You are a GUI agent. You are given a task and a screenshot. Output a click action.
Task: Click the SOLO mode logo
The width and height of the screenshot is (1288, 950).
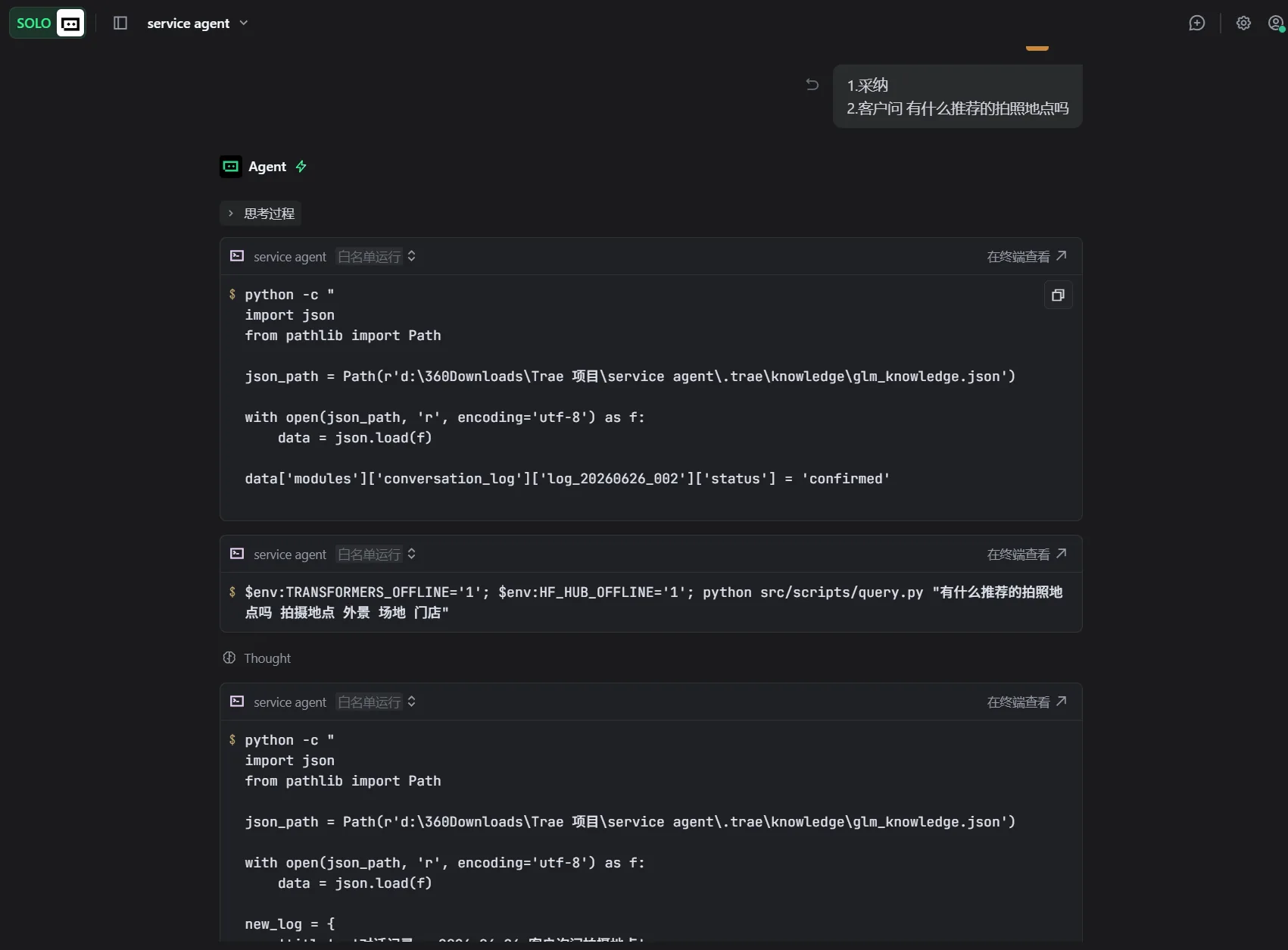point(33,23)
